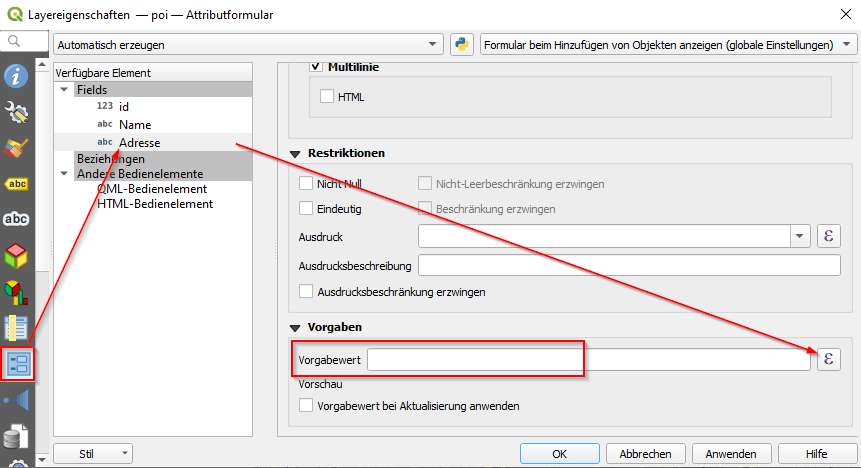Click the Anwenden button
This screenshot has height=468, width=861.
[x=731, y=453]
